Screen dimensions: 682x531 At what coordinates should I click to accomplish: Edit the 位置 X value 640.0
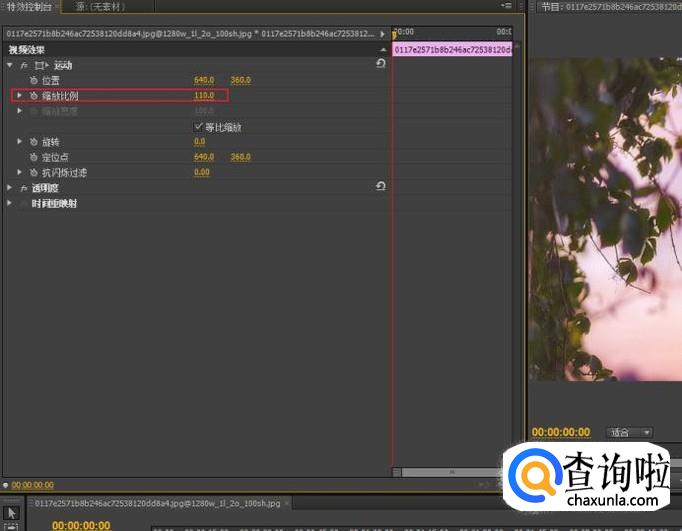pyautogui.click(x=204, y=80)
